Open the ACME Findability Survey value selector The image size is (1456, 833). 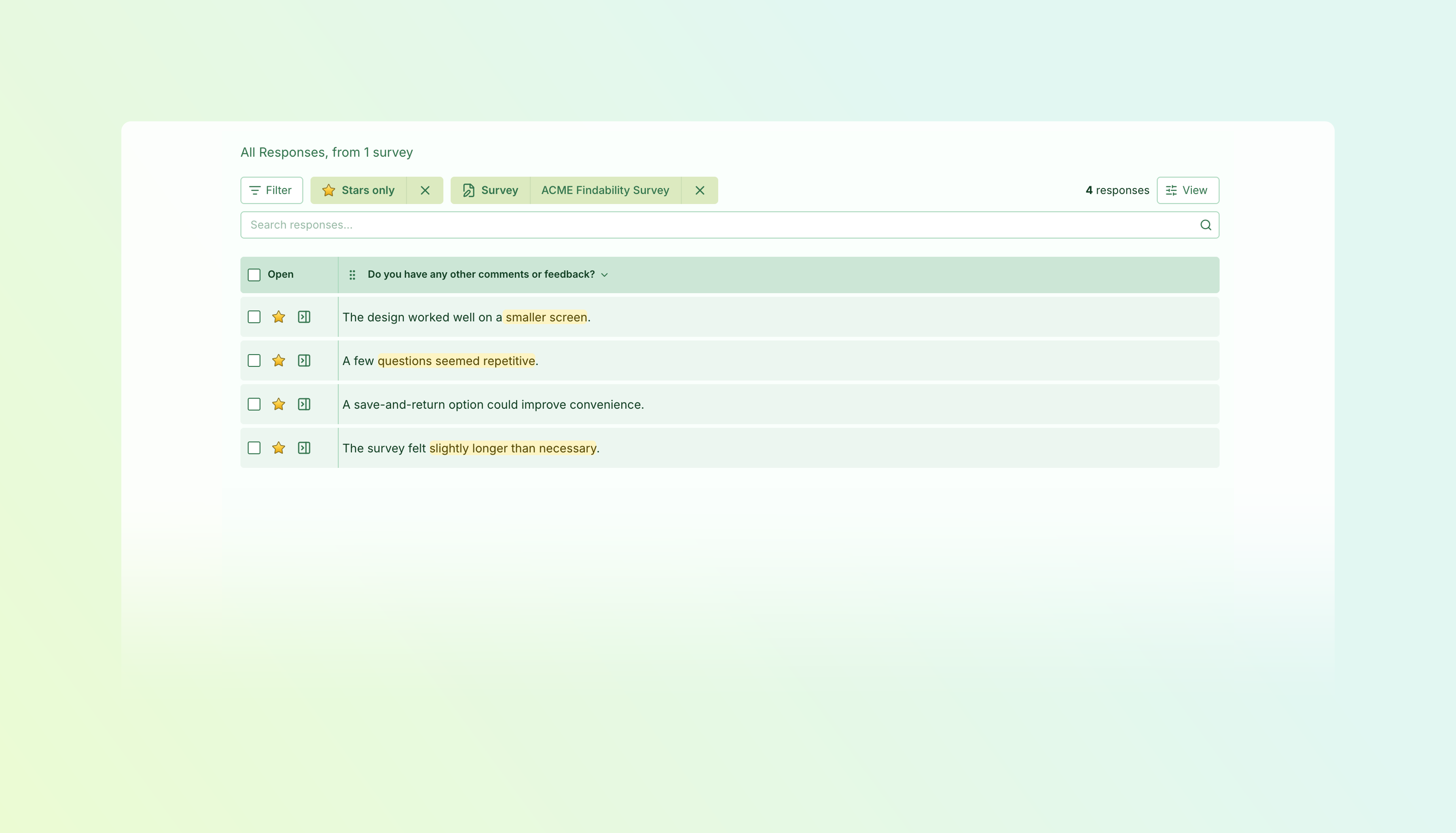(605, 190)
